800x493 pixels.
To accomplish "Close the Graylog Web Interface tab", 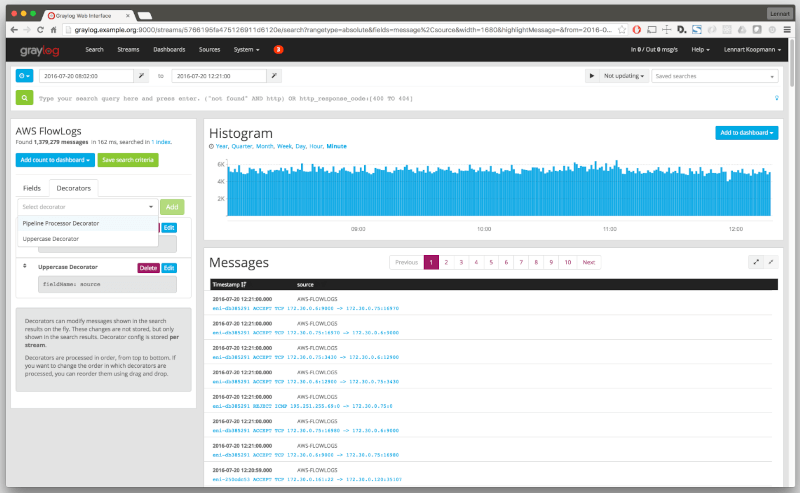I will click(x=128, y=16).
